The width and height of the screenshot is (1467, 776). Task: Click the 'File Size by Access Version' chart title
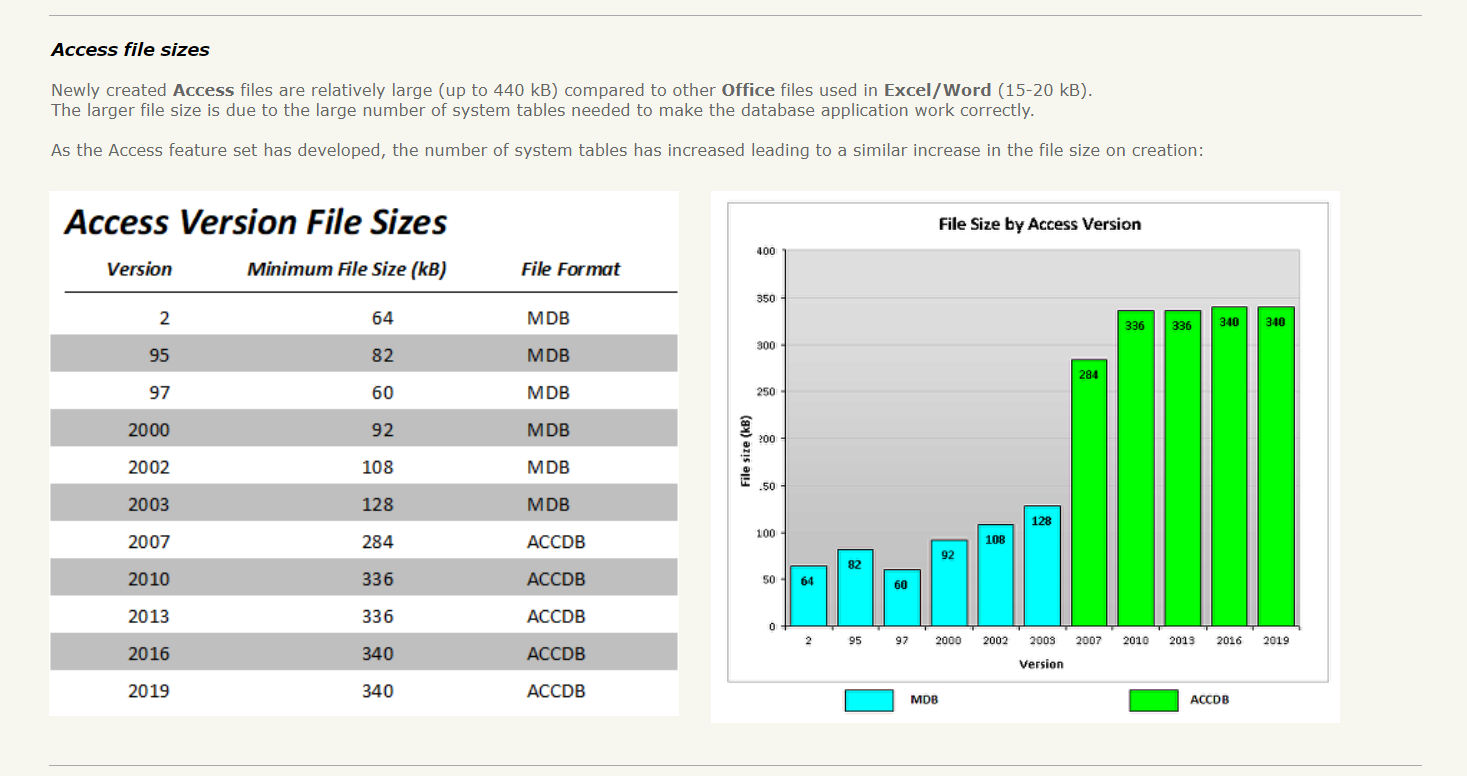pos(1039,224)
